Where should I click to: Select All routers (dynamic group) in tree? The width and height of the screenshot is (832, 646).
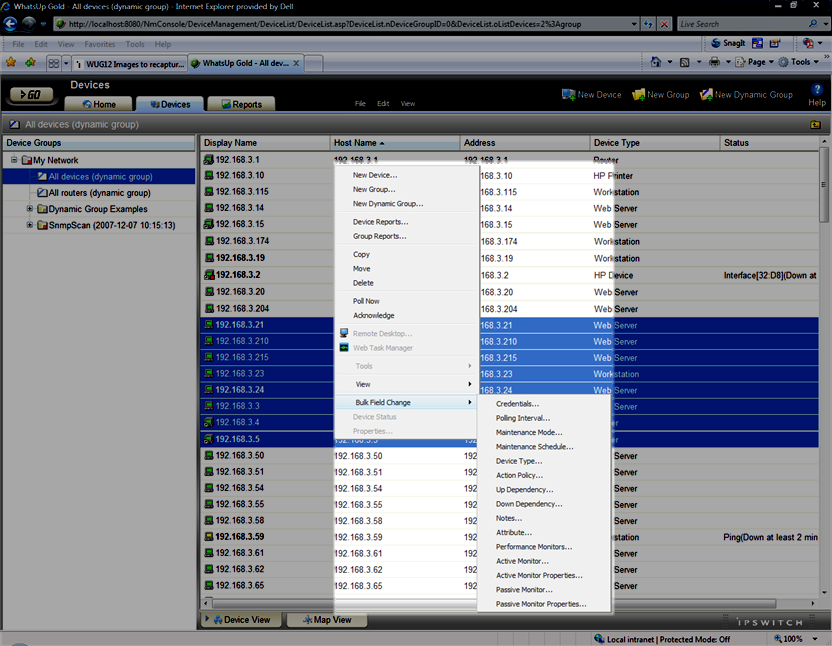click(99, 193)
